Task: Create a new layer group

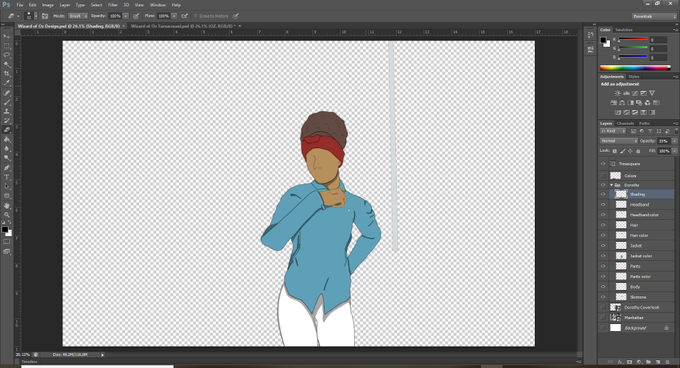Action: [648, 361]
